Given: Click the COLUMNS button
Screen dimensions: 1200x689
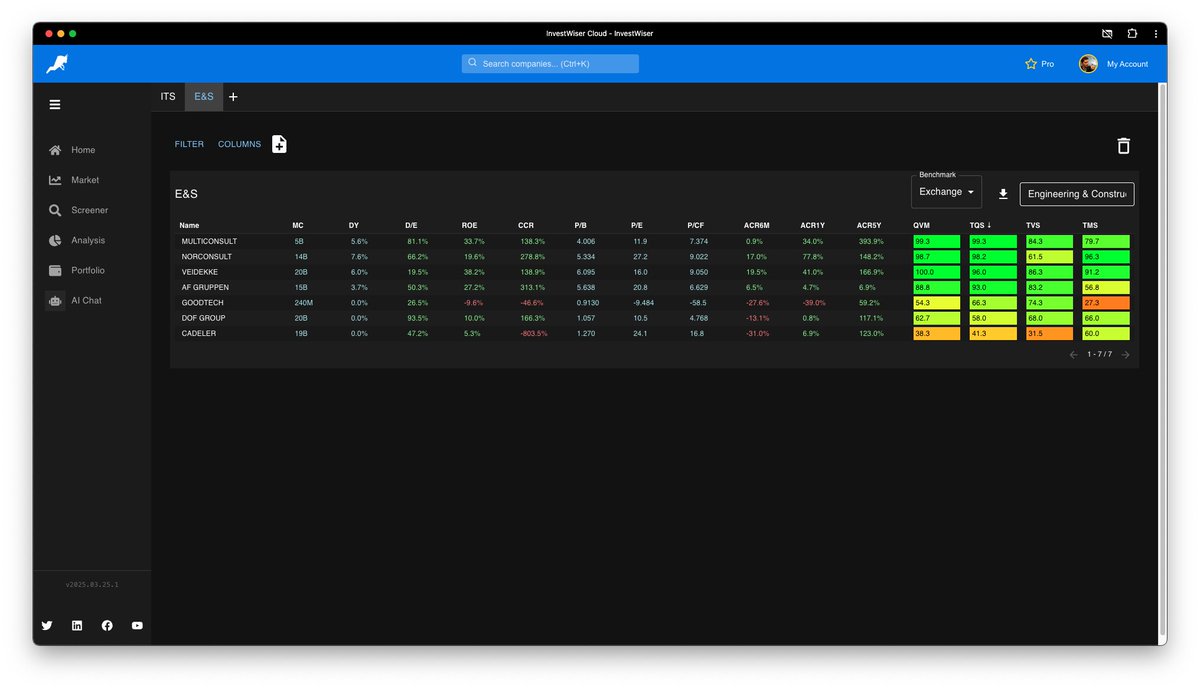Looking at the screenshot, I should tap(239, 144).
